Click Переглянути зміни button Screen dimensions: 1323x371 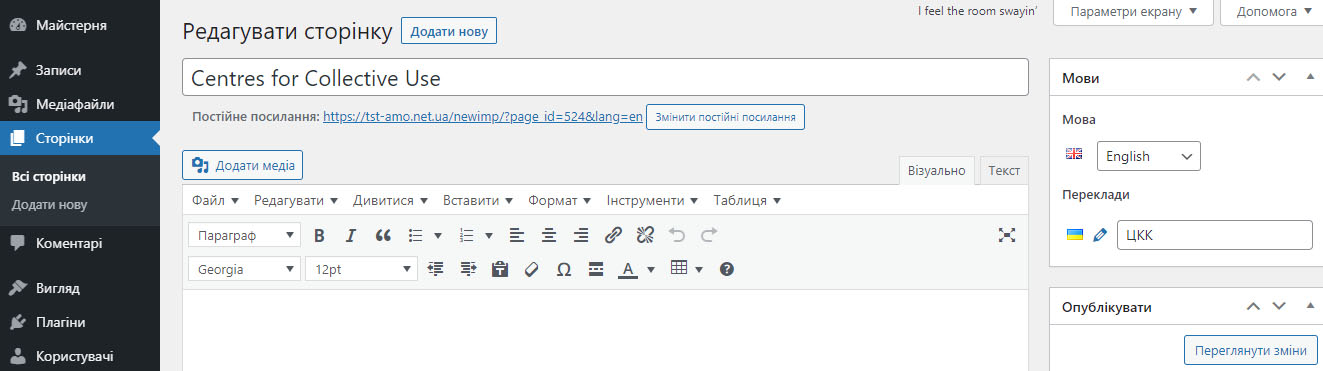1251,350
